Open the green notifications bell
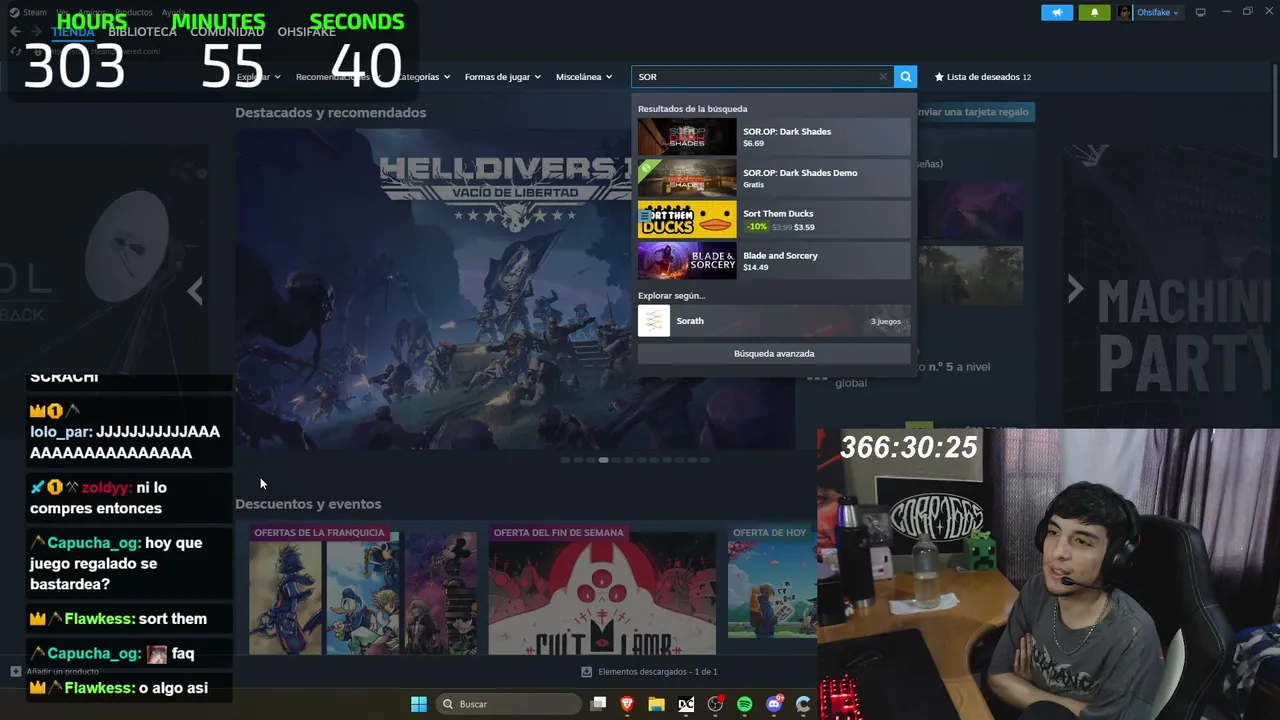Image resolution: width=1280 pixels, height=720 pixels. pos(1094,13)
